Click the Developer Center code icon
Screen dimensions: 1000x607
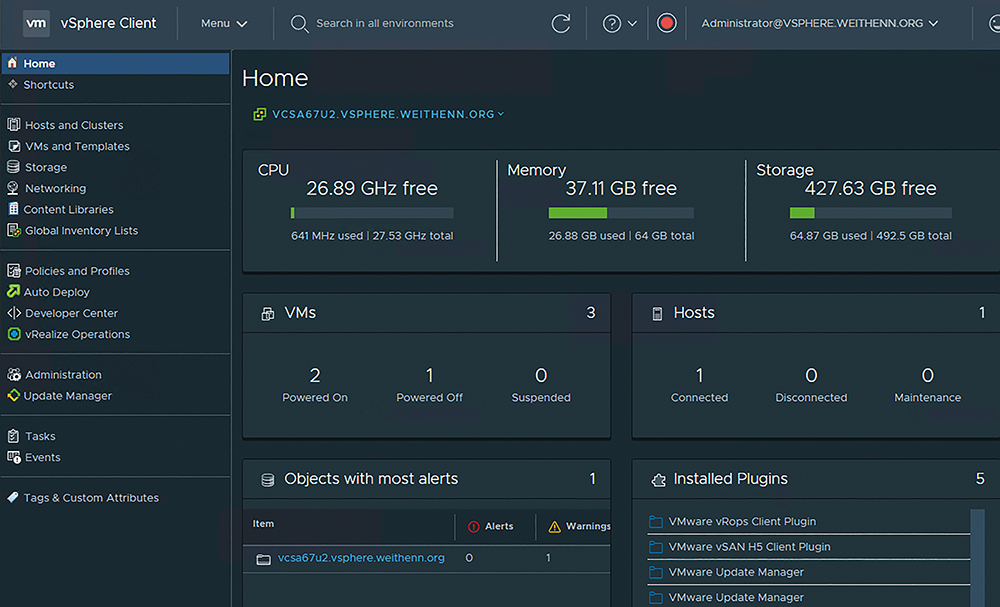coord(13,312)
